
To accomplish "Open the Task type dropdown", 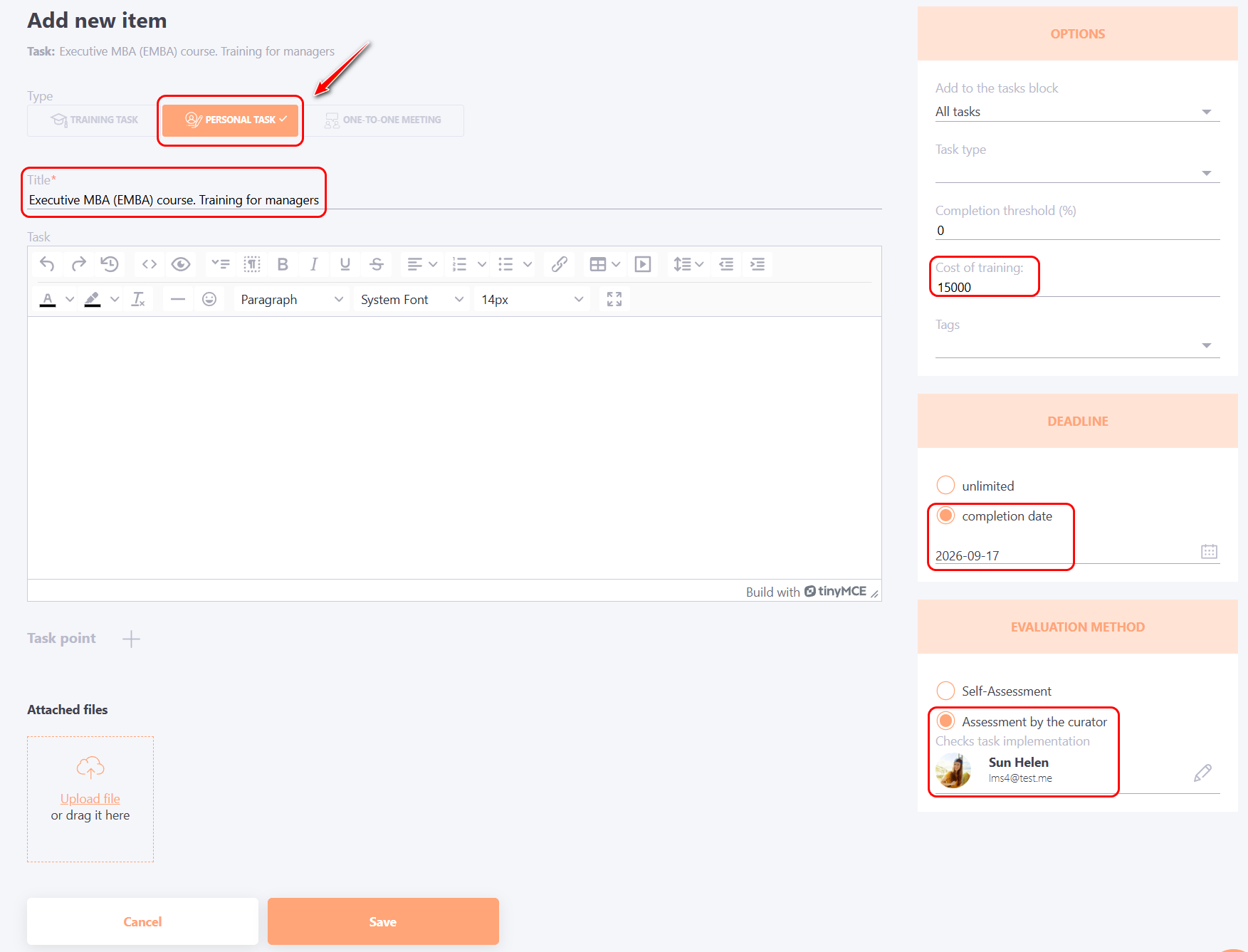I will (x=1076, y=172).
